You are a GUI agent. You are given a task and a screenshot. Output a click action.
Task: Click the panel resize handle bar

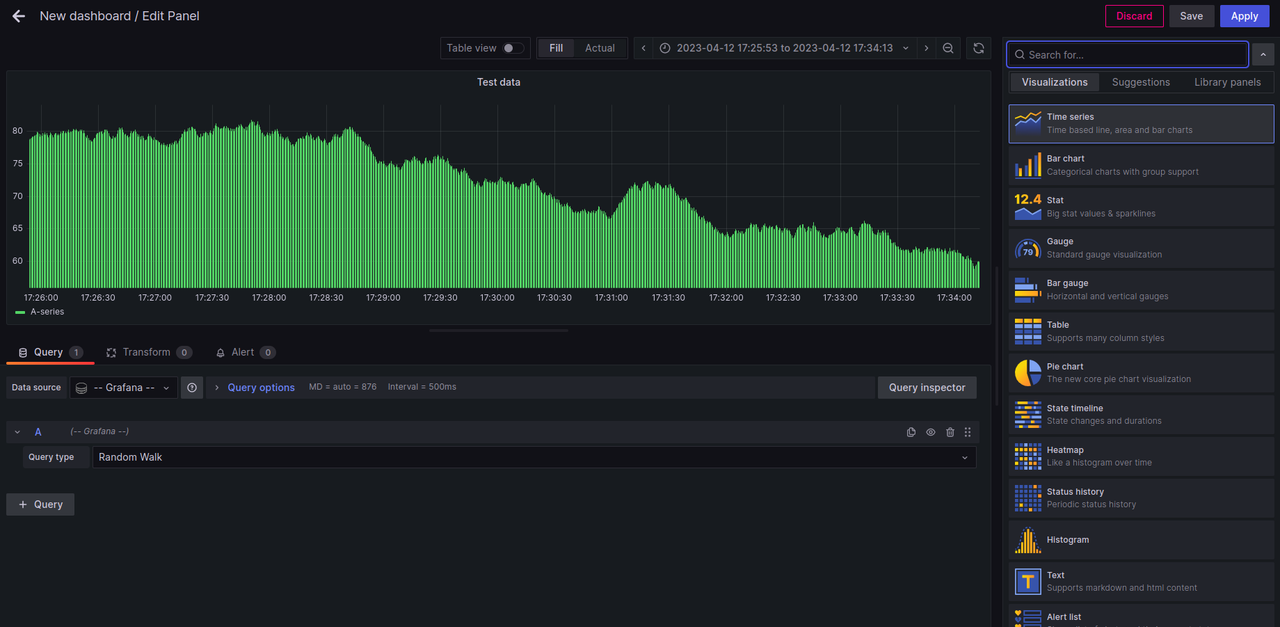498,330
